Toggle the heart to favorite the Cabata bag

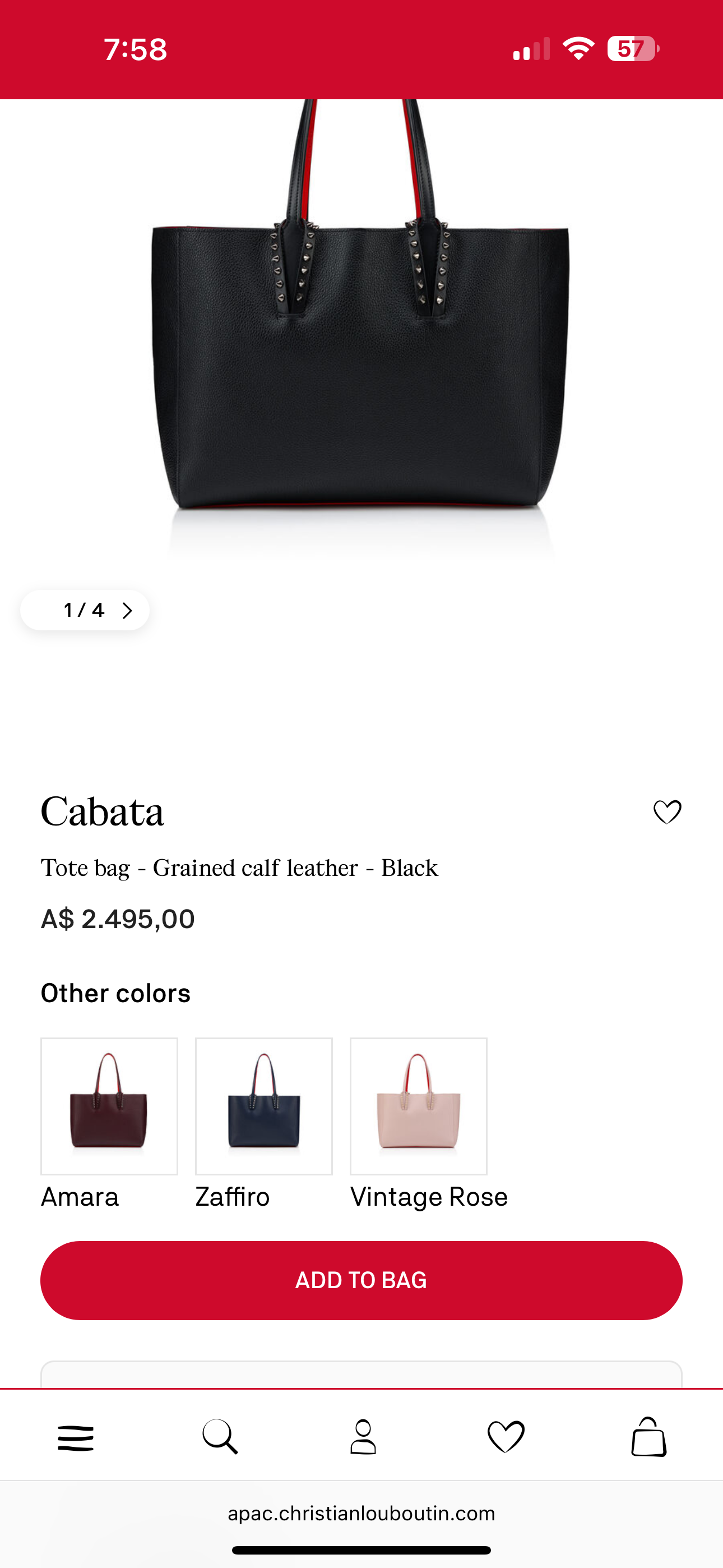667,811
